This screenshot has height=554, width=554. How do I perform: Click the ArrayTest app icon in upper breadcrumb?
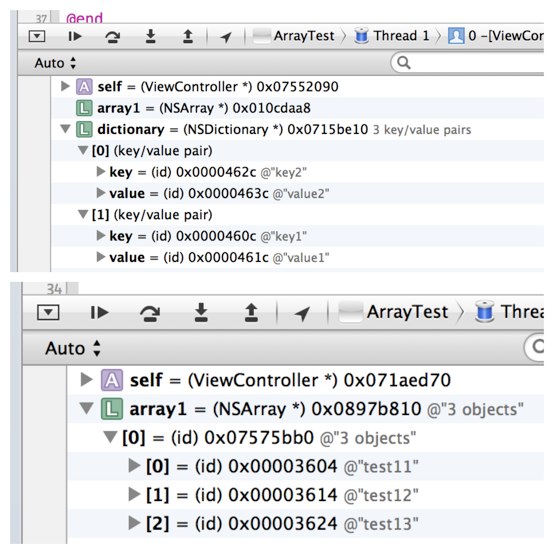262,36
